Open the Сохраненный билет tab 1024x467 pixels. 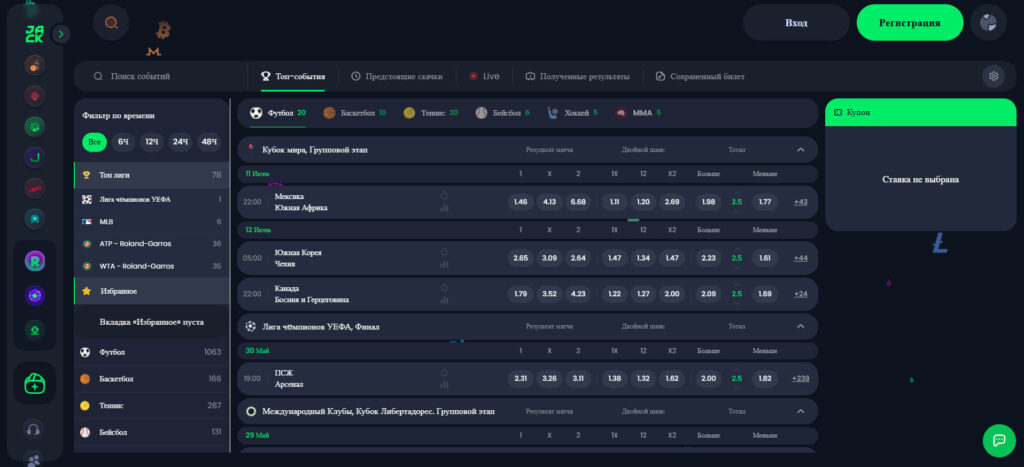coord(700,76)
